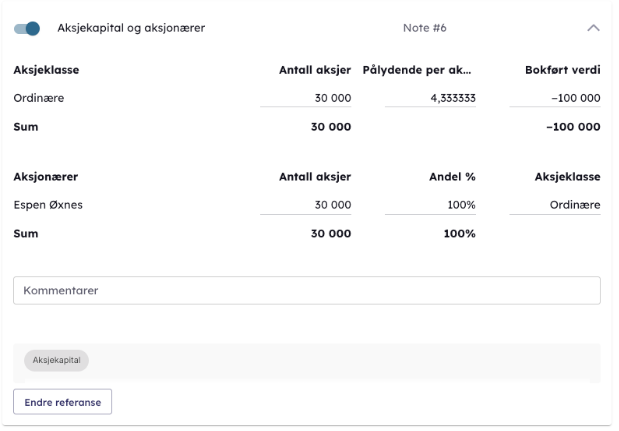Click the Bokført verdi column header
The width and height of the screenshot is (619, 431).
pyautogui.click(x=562, y=71)
